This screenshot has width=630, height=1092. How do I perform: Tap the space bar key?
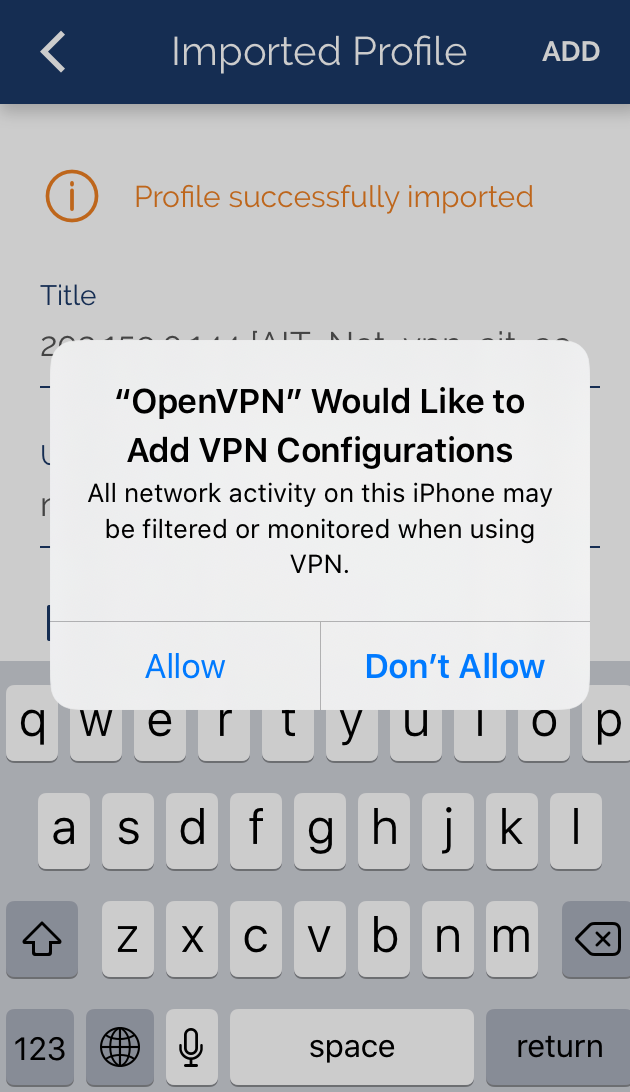tap(352, 1047)
